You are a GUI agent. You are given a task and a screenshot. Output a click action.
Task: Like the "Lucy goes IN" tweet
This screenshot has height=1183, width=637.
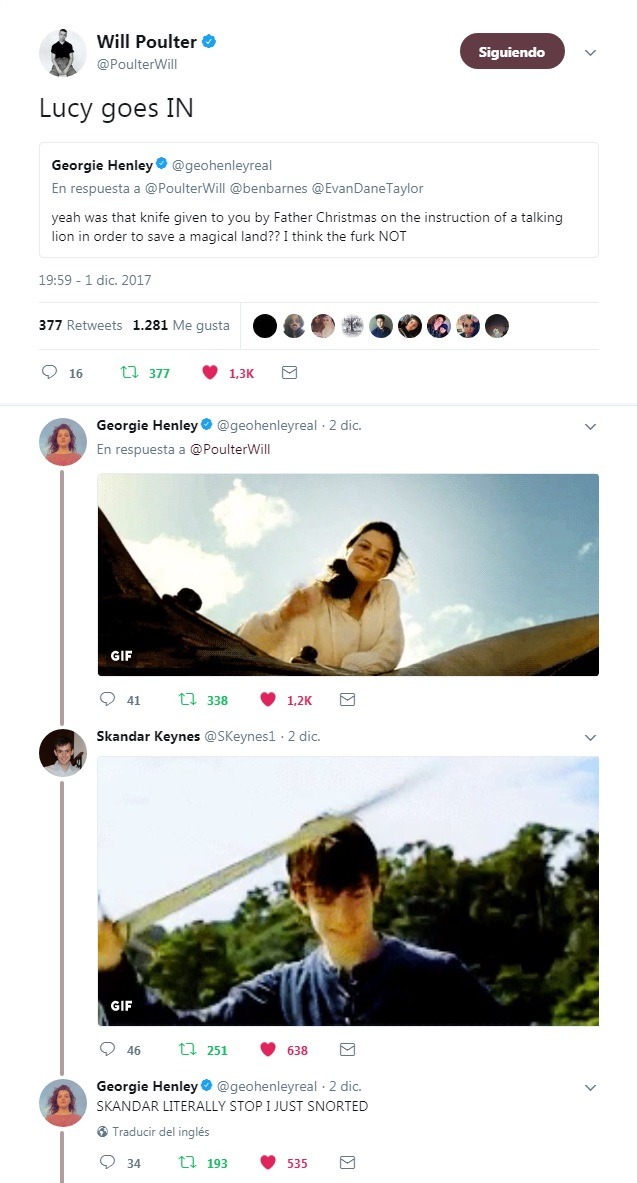click(210, 373)
